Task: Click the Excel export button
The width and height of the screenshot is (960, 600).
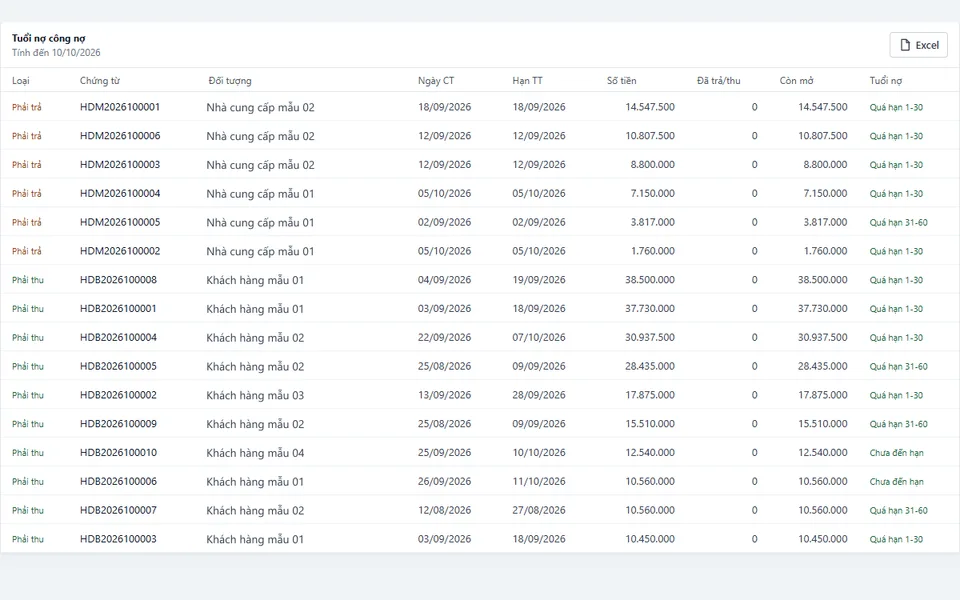Action: pos(918,45)
